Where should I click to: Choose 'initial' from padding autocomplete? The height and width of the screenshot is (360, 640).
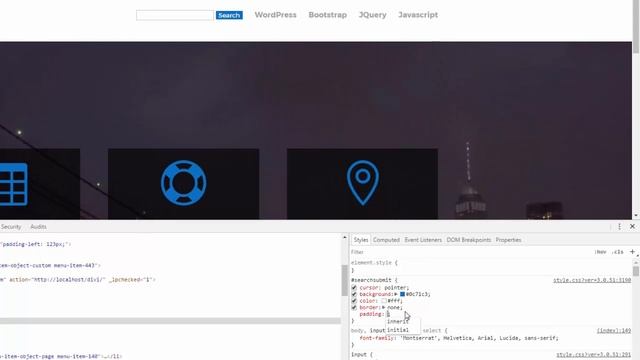[x=398, y=330]
